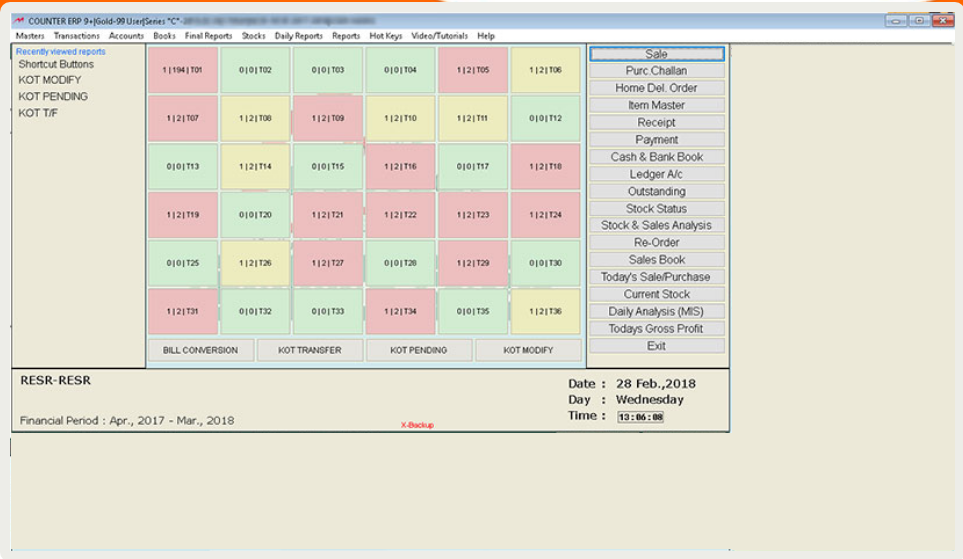Image resolution: width=963 pixels, height=559 pixels.
Task: Open Recently viewed reports link
Action: point(61,52)
